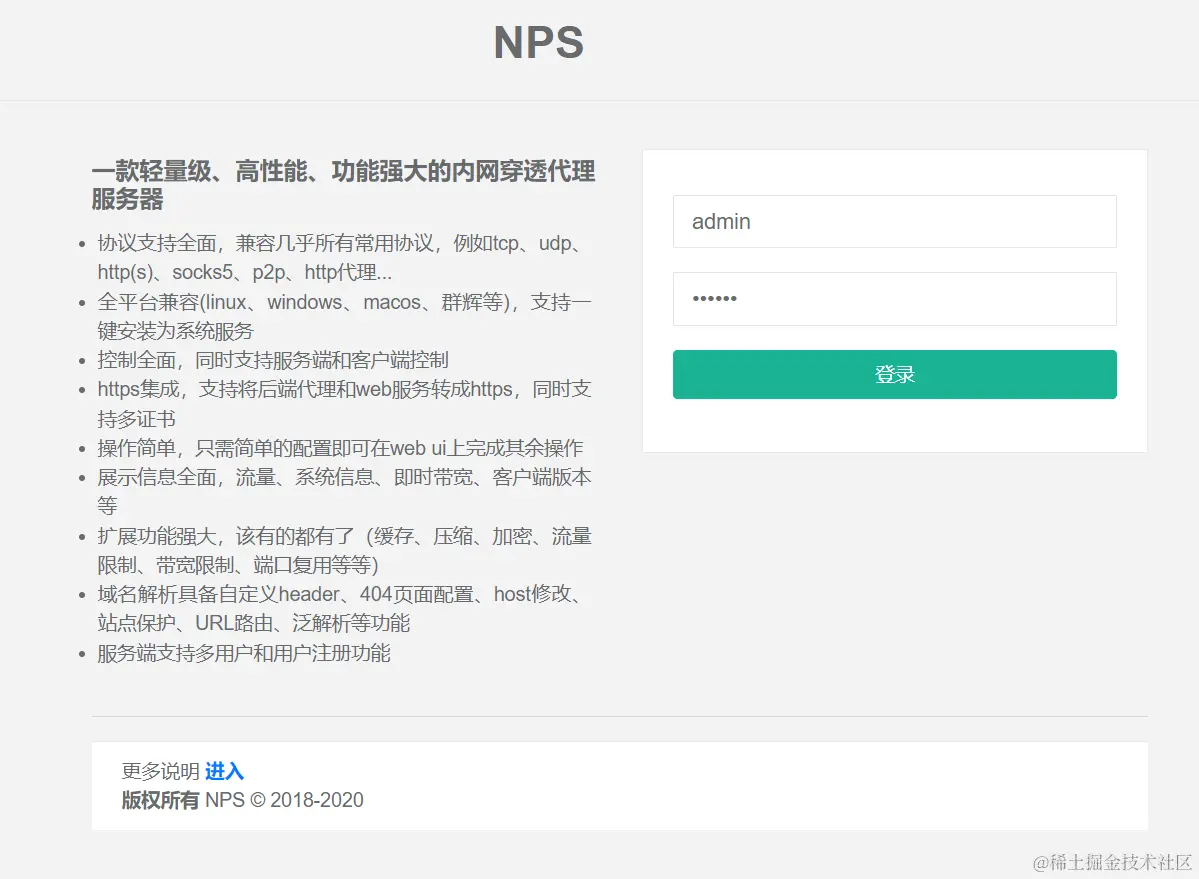
Task: Select the heading 一款轻量级、高性能 proxy server
Action: (343, 185)
